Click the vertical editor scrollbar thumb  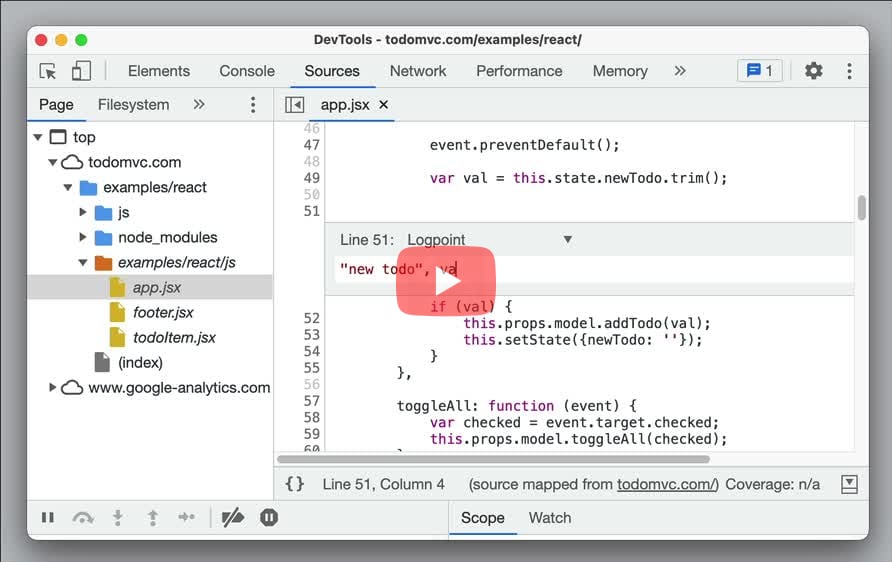click(862, 208)
